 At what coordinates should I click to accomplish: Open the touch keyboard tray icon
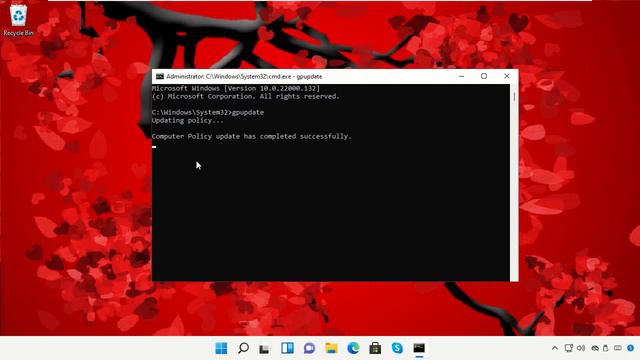618,348
